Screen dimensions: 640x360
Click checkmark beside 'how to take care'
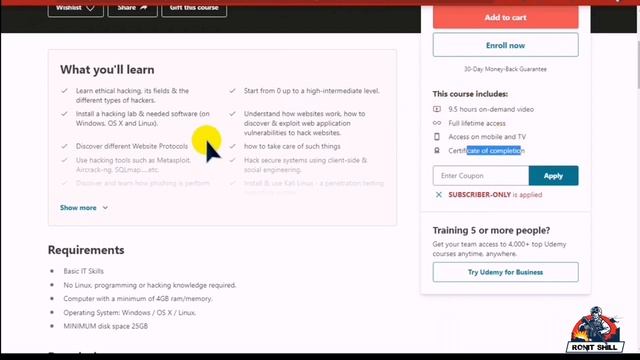tap(232, 146)
